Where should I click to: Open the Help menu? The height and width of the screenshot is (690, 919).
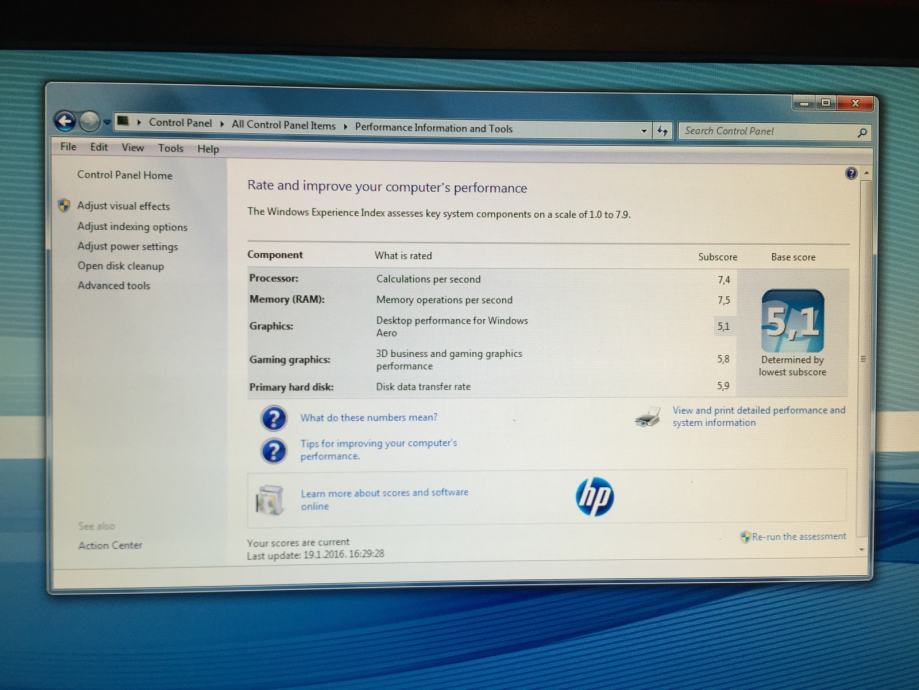pyautogui.click(x=208, y=149)
